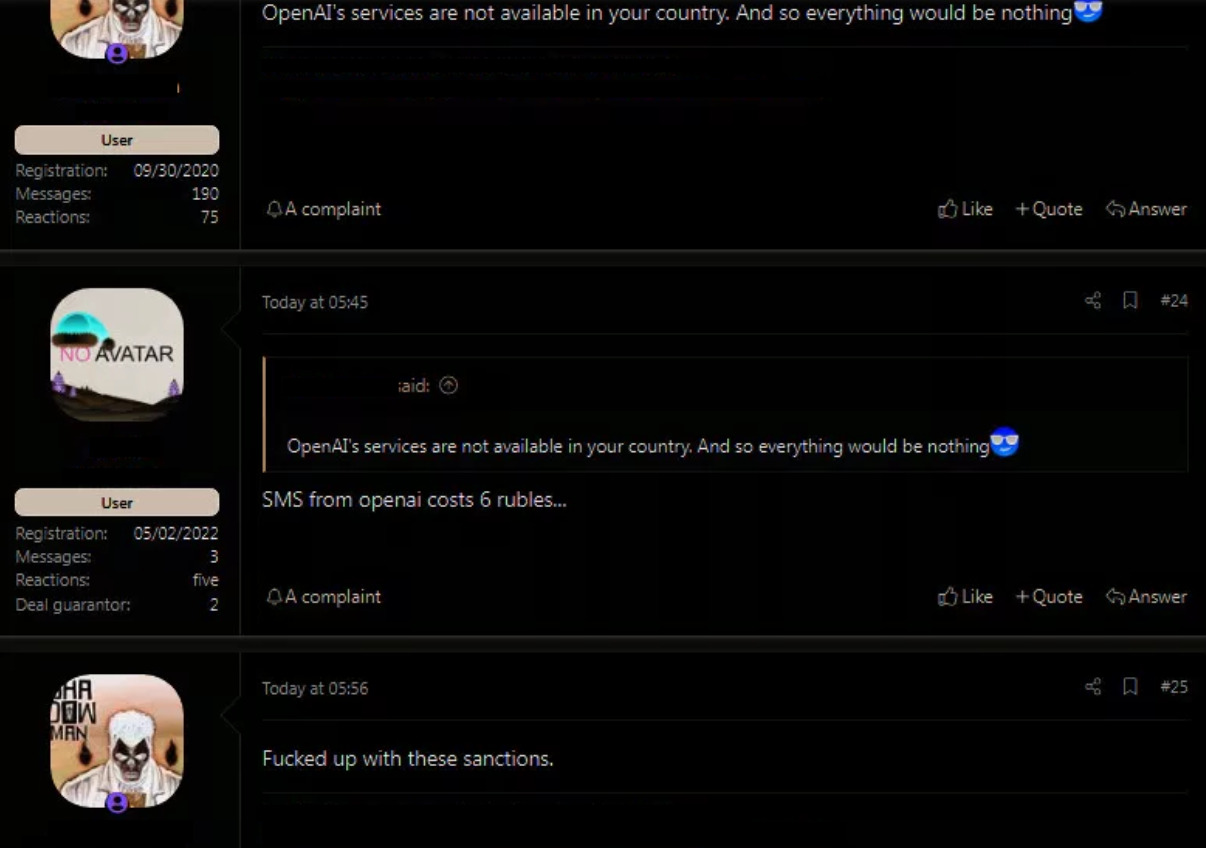Open permalink number #24
The width and height of the screenshot is (1206, 848).
pyautogui.click(x=1174, y=301)
